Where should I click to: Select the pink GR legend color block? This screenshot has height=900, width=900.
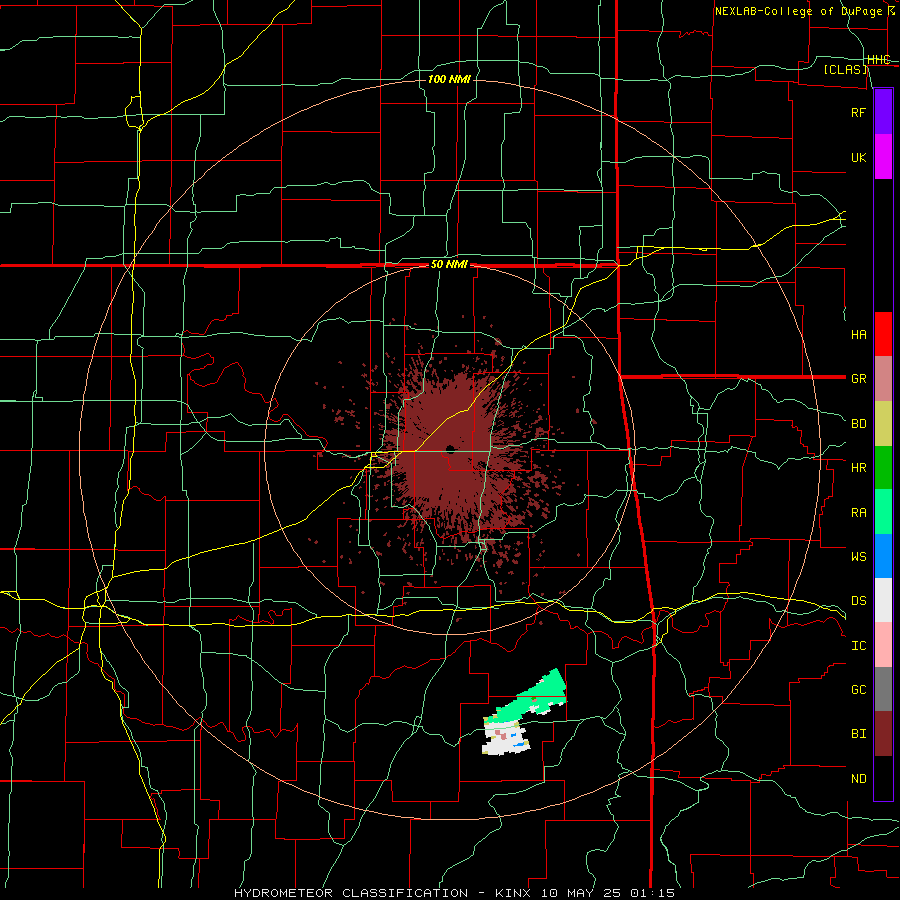pos(883,379)
